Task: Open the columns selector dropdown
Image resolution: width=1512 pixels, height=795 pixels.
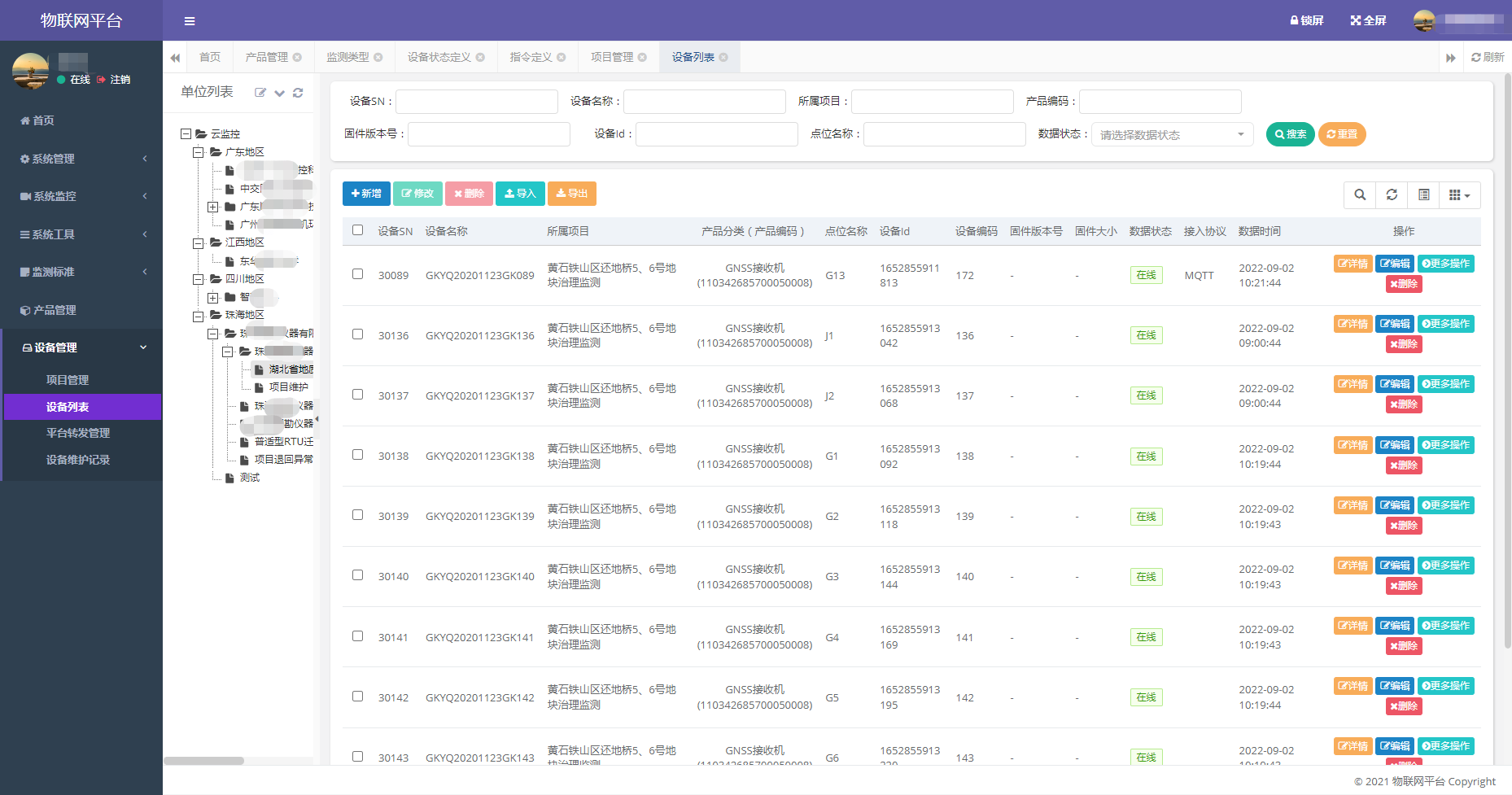Action: click(x=1459, y=194)
